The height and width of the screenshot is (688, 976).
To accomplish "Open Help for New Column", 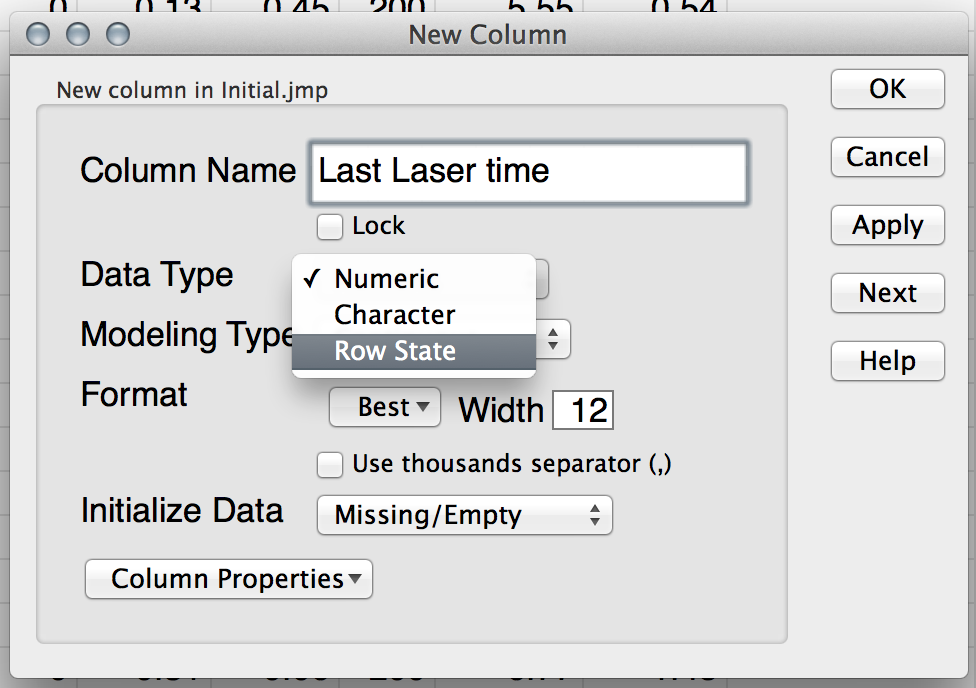I will coord(887,361).
